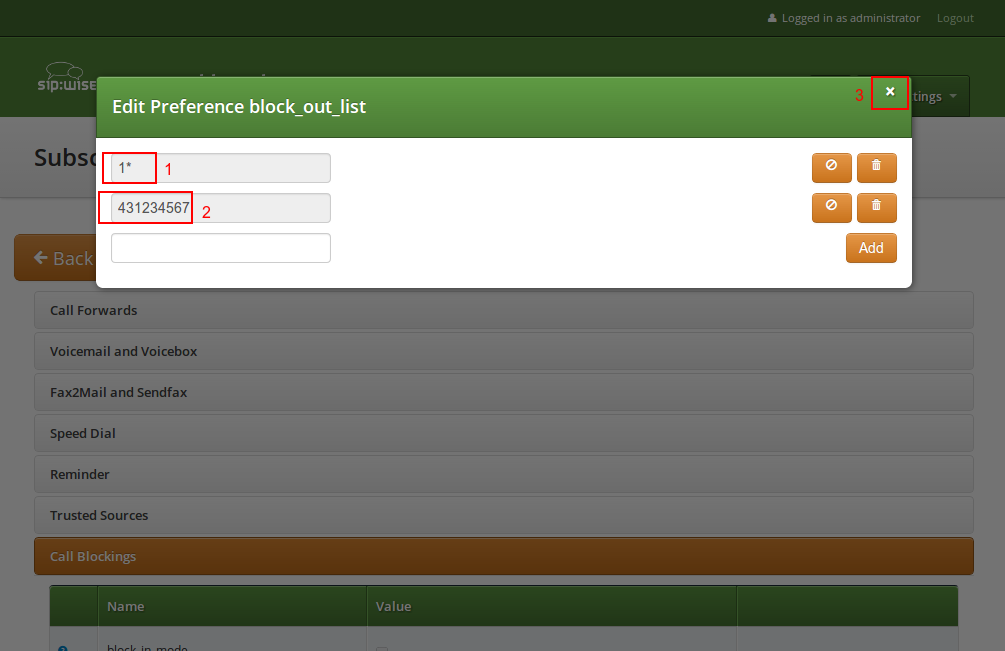1005x651 pixels.
Task: Go back using the Back button
Action: coord(55,258)
